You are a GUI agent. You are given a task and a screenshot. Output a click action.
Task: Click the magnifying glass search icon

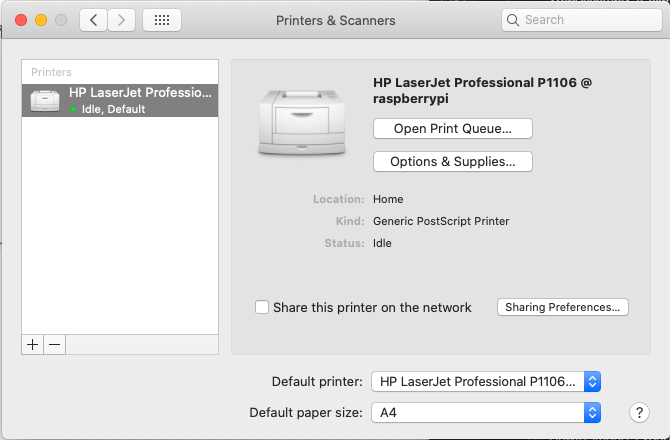coord(513,20)
